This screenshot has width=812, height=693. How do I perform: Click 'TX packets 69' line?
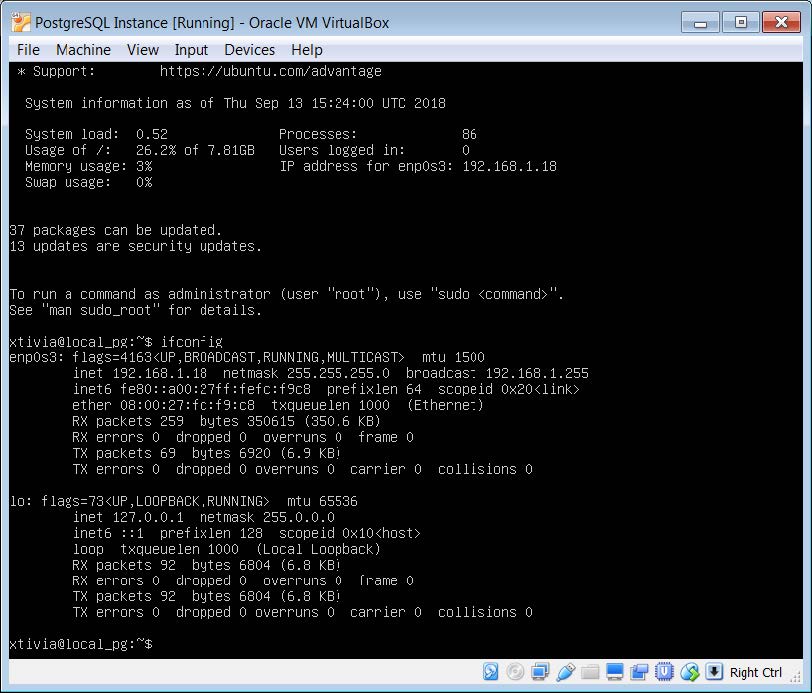coord(207,453)
